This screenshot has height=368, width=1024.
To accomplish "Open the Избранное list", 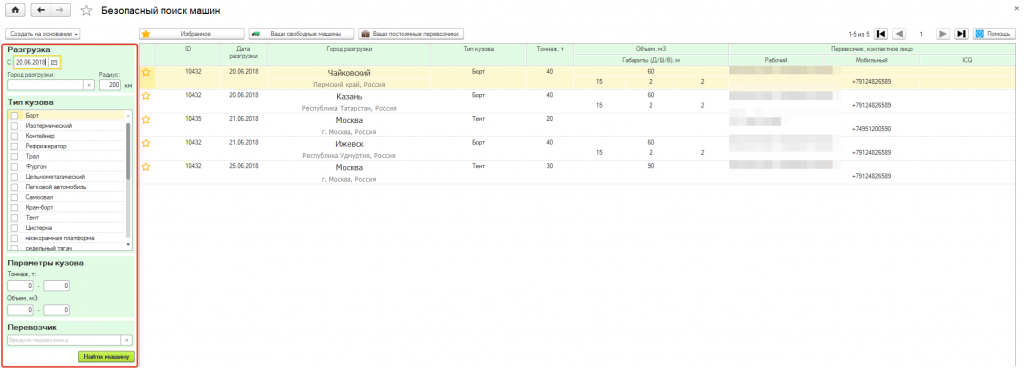I will 191,34.
